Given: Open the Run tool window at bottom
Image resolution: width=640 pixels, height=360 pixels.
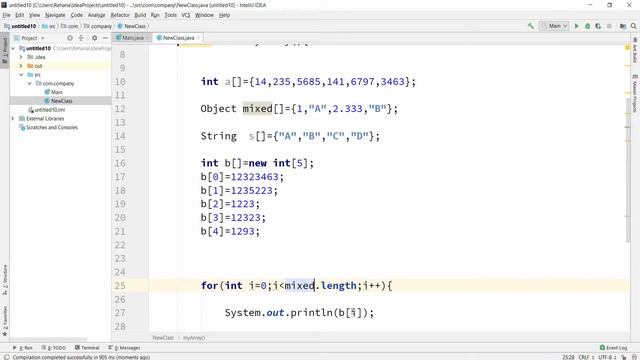Looking at the screenshot, I should point(22,348).
